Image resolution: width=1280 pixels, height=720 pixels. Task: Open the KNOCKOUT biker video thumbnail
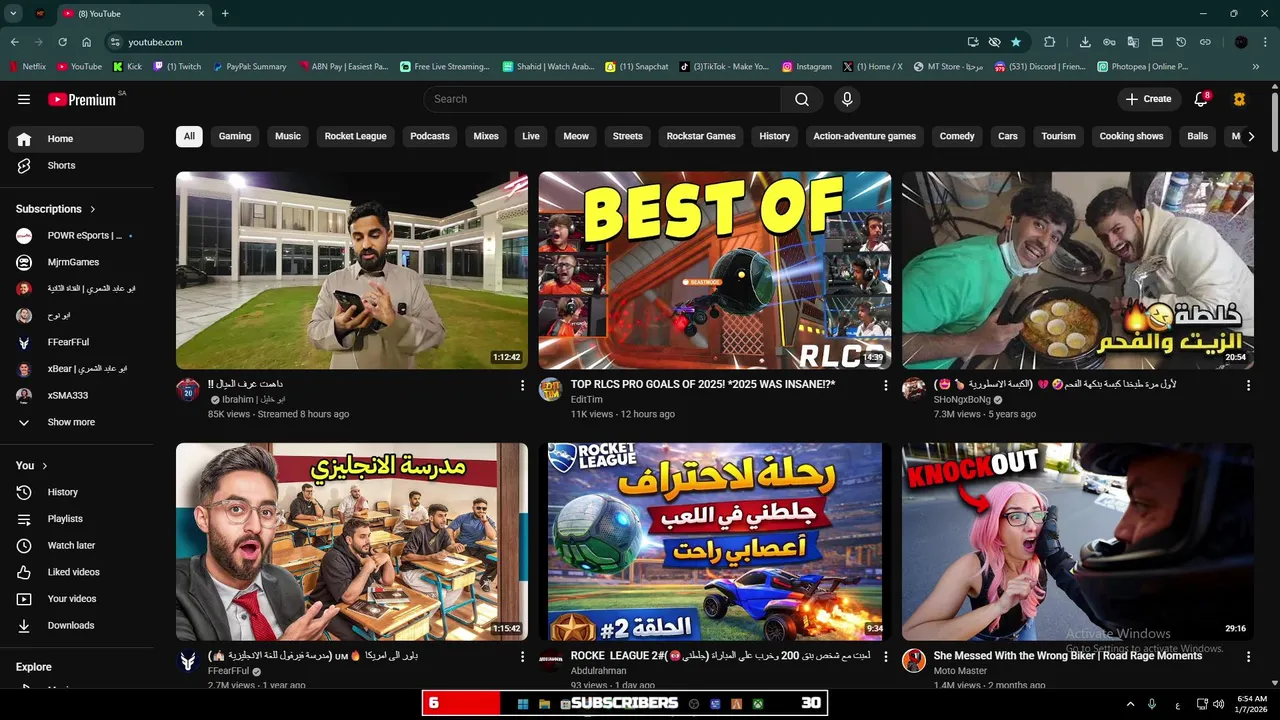(1077, 542)
